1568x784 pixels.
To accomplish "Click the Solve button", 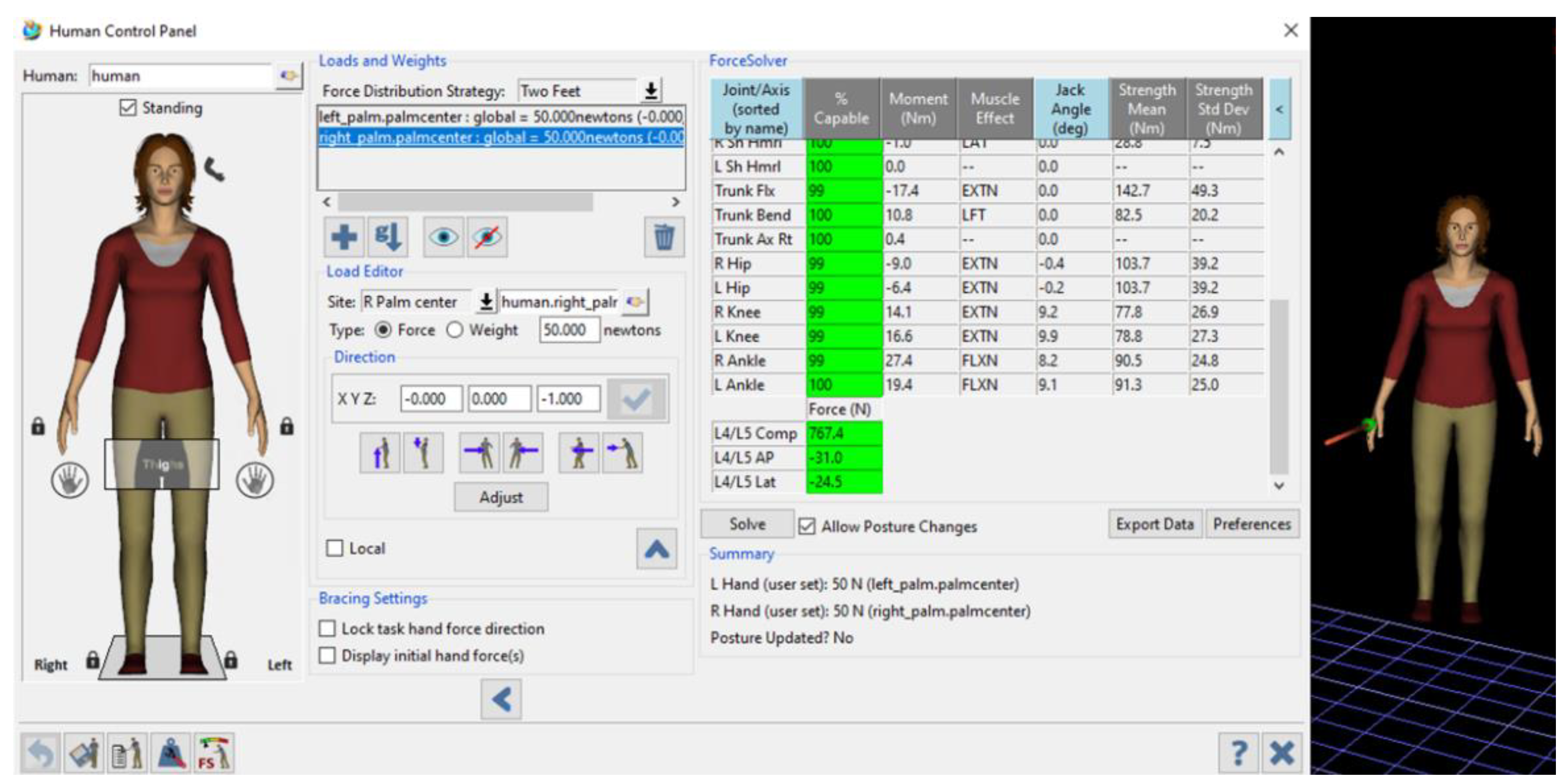I will coord(747,525).
